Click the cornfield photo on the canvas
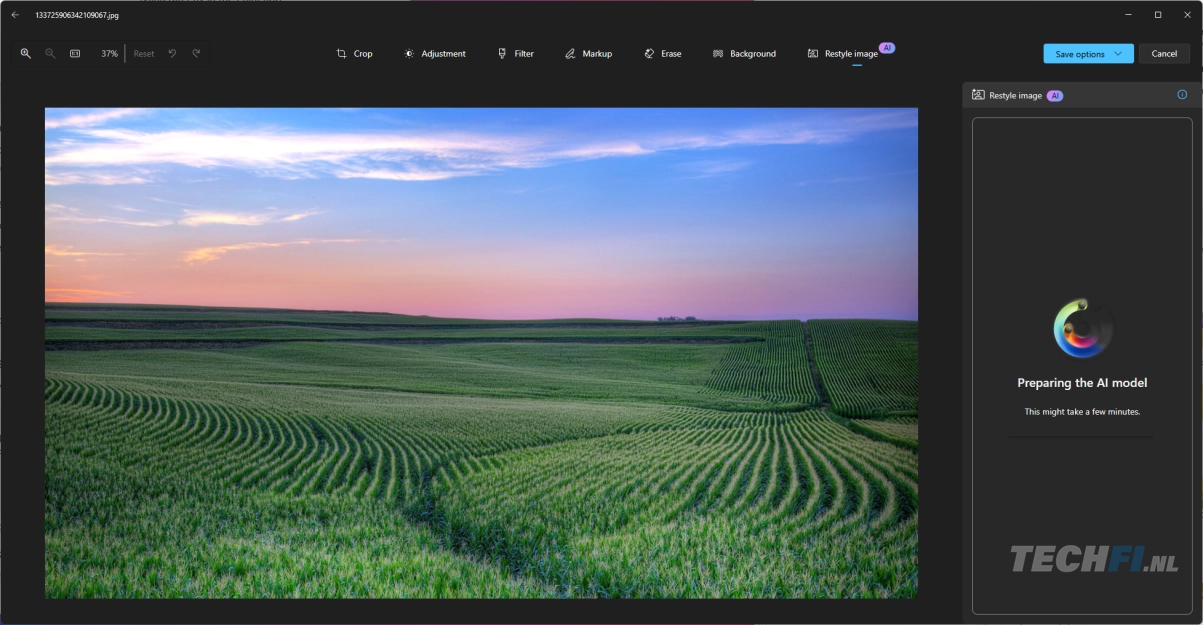1203x625 pixels. coord(481,353)
